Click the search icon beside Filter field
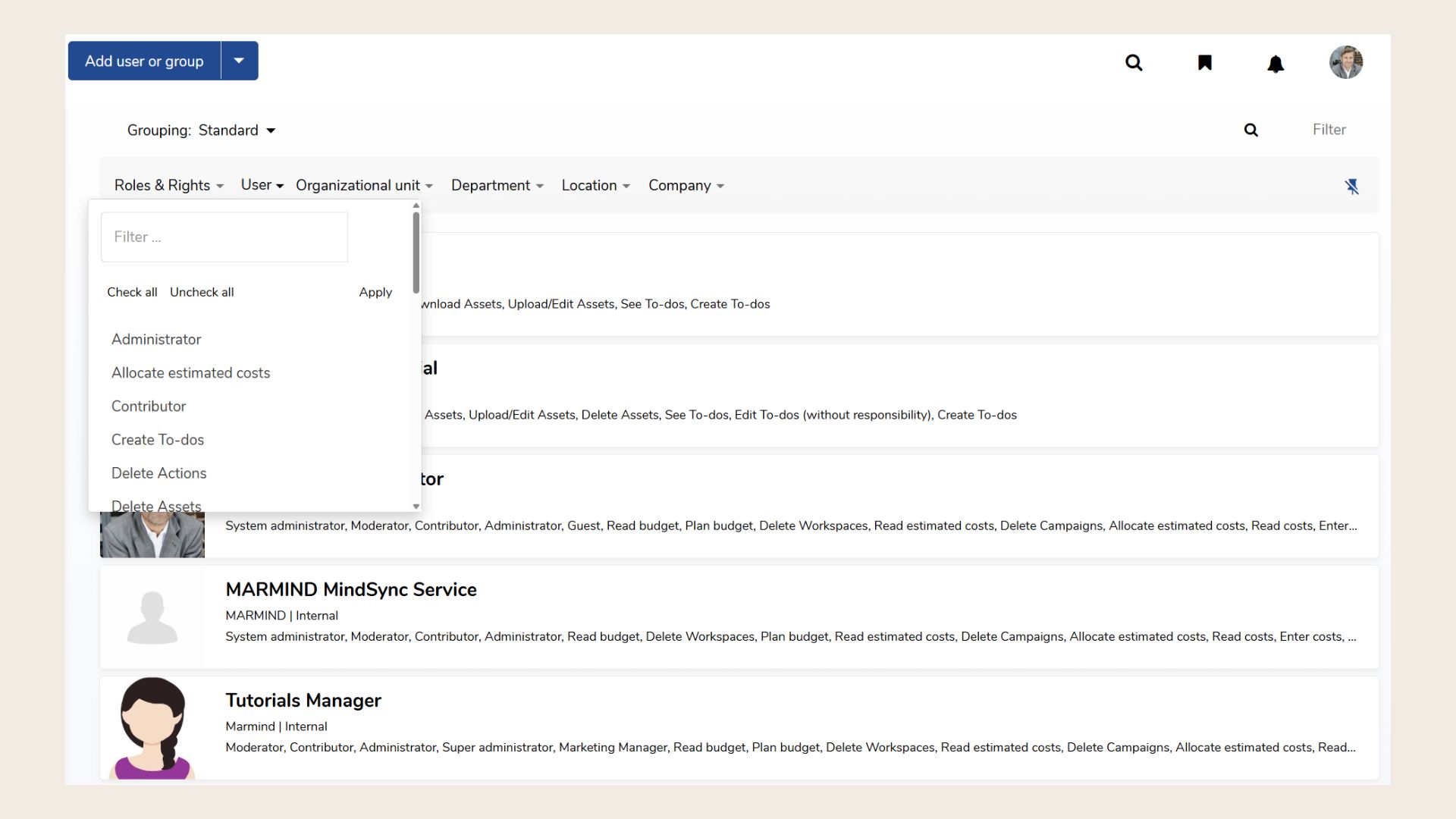Viewport: 1456px width, 819px height. [x=1251, y=130]
